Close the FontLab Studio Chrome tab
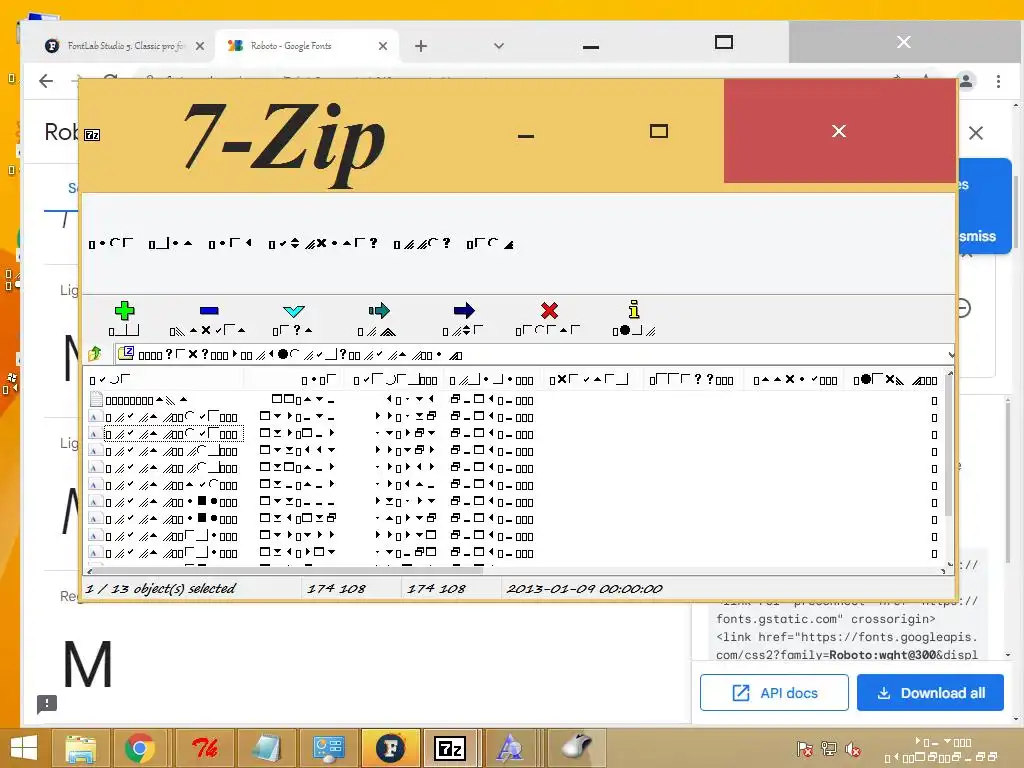This screenshot has height=768, width=1024. 200,46
